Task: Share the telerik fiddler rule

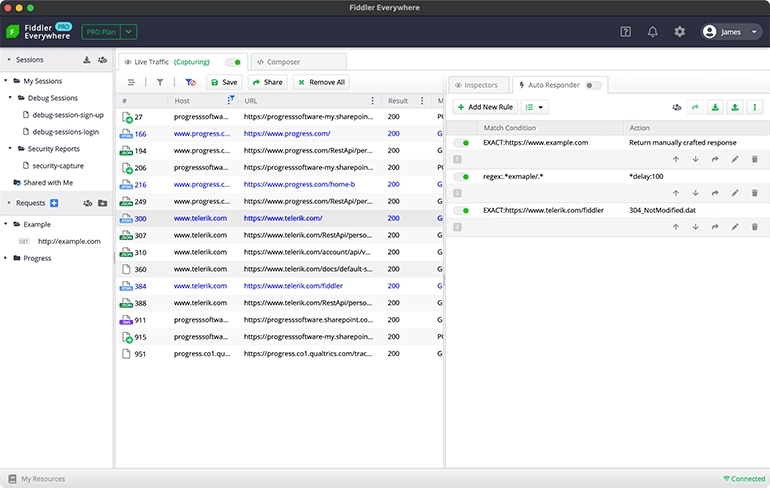Action: [715, 227]
